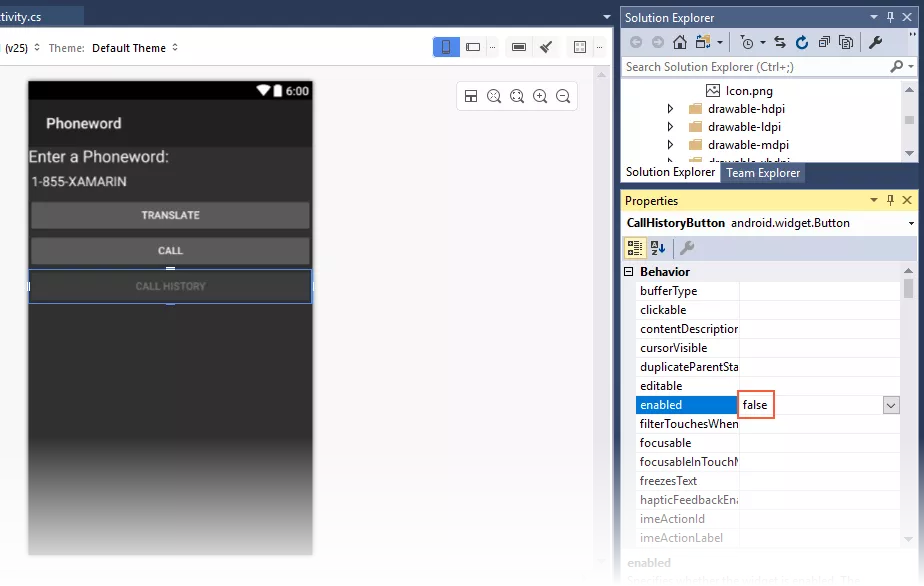Screen dimensions: 924x586
Task: Open the document tab list dropdown arrow
Action: (607, 17)
